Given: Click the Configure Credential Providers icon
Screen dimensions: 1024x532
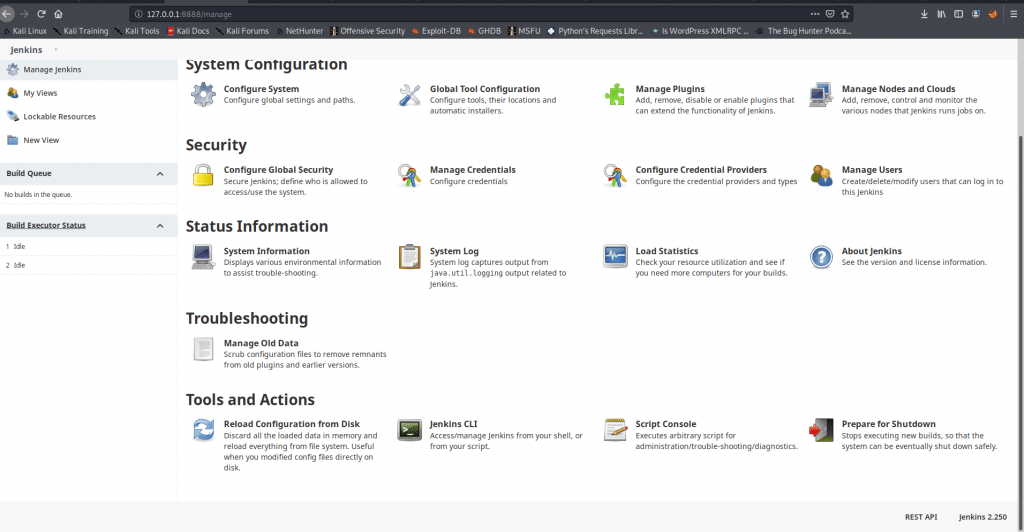Looking at the screenshot, I should click(x=615, y=176).
